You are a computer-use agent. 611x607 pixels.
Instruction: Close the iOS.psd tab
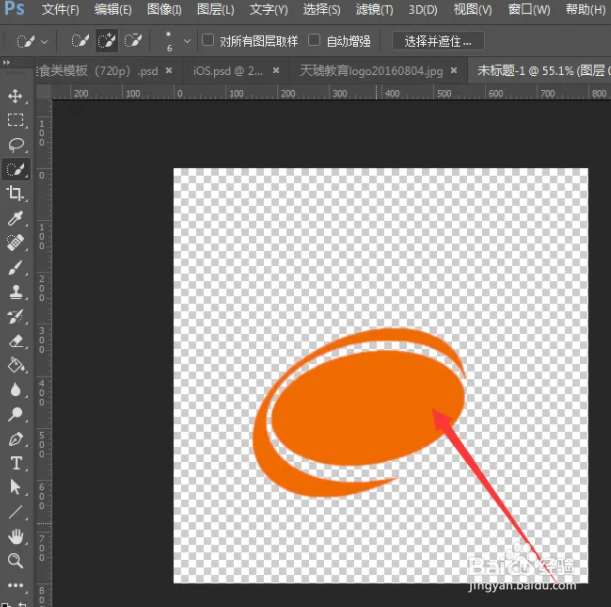[276, 71]
